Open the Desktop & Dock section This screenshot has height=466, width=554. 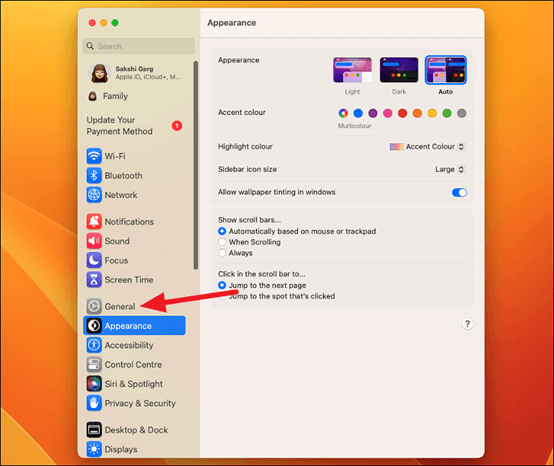tap(128, 430)
